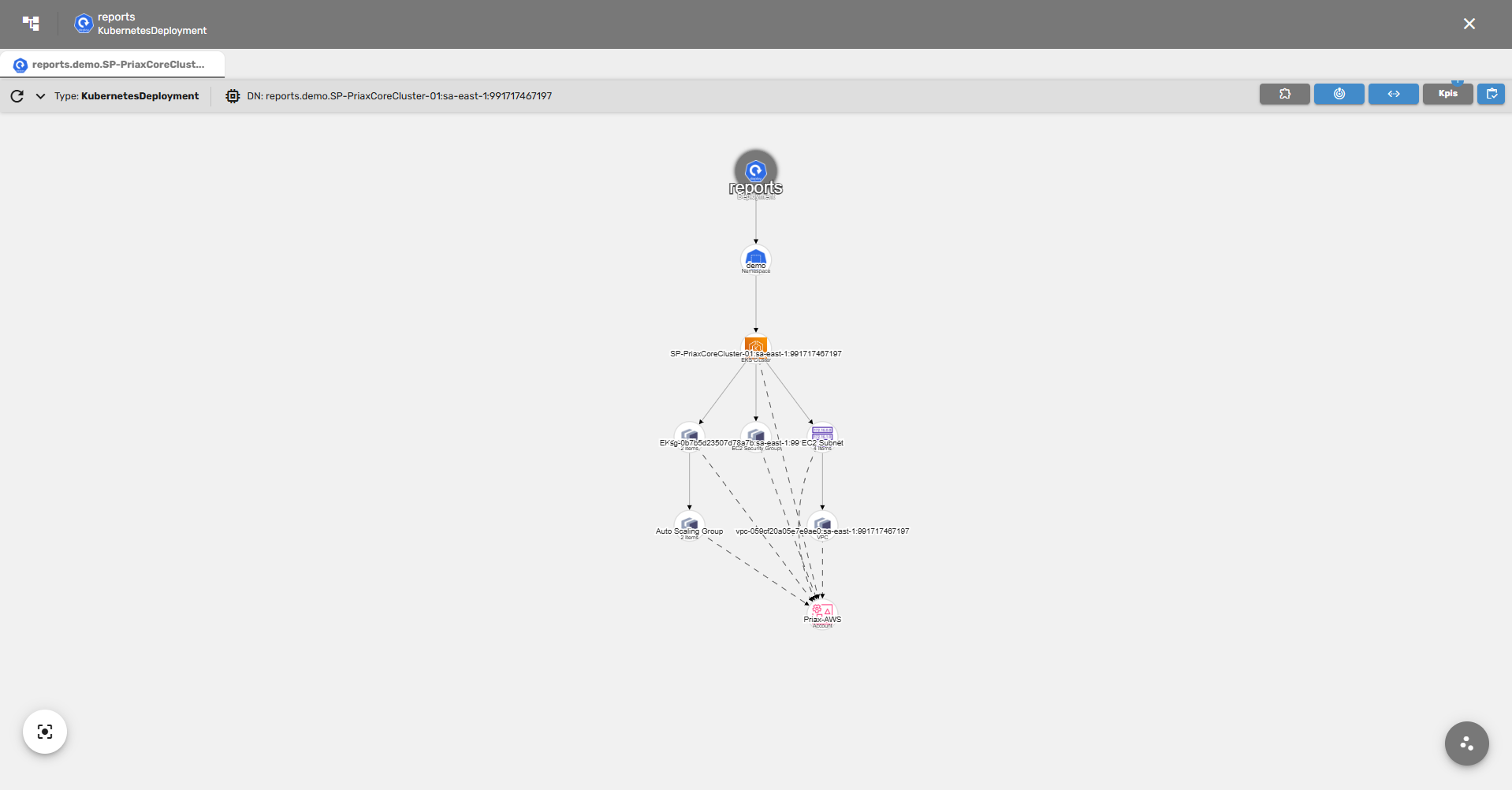Open the graph layout floating button

[1466, 743]
